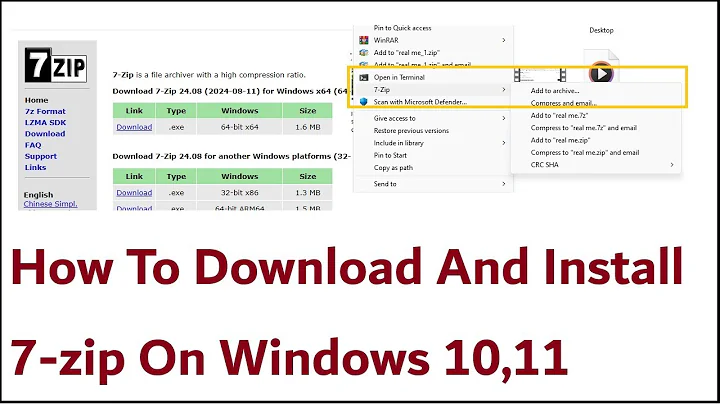Choose Include in library
The image size is (720, 404).
[399, 143]
